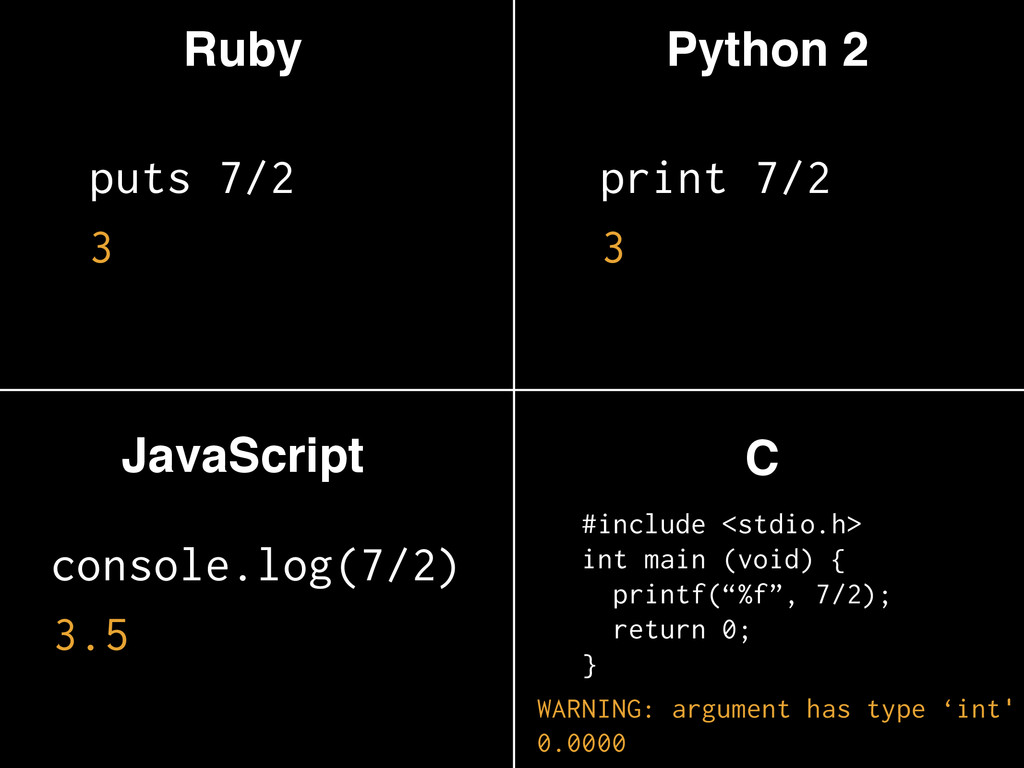Viewport: 1024px width, 768px height.
Task: Click the orange 3 under Python 2
Action: [x=613, y=248]
